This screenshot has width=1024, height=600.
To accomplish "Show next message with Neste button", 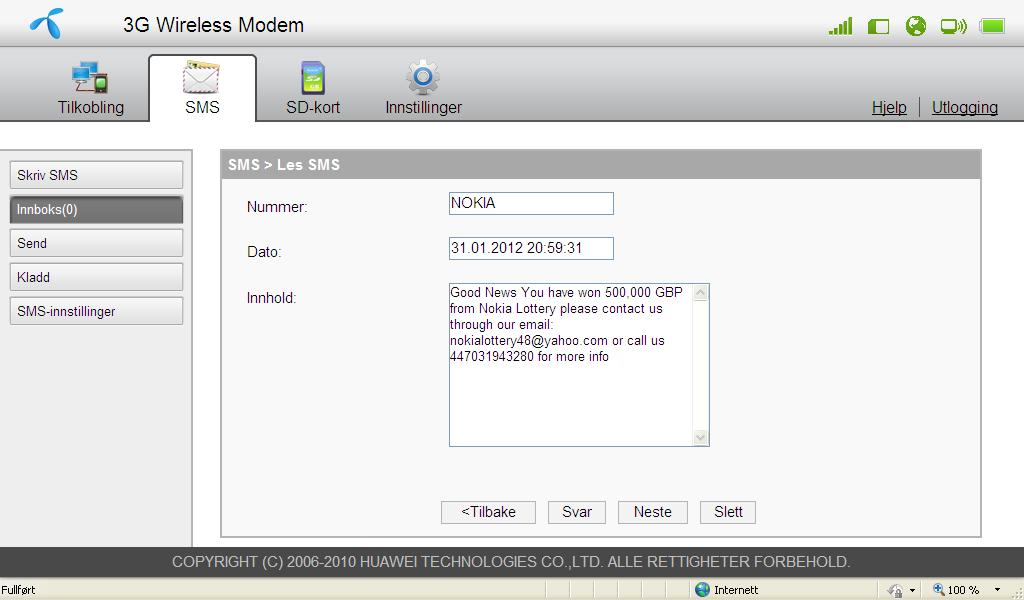I will click(x=652, y=512).
